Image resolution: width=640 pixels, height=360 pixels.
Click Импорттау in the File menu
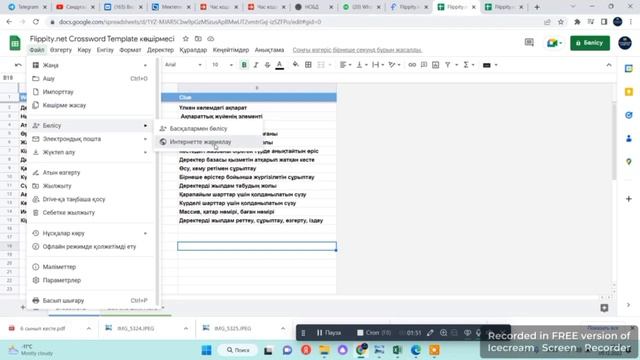[91, 92]
